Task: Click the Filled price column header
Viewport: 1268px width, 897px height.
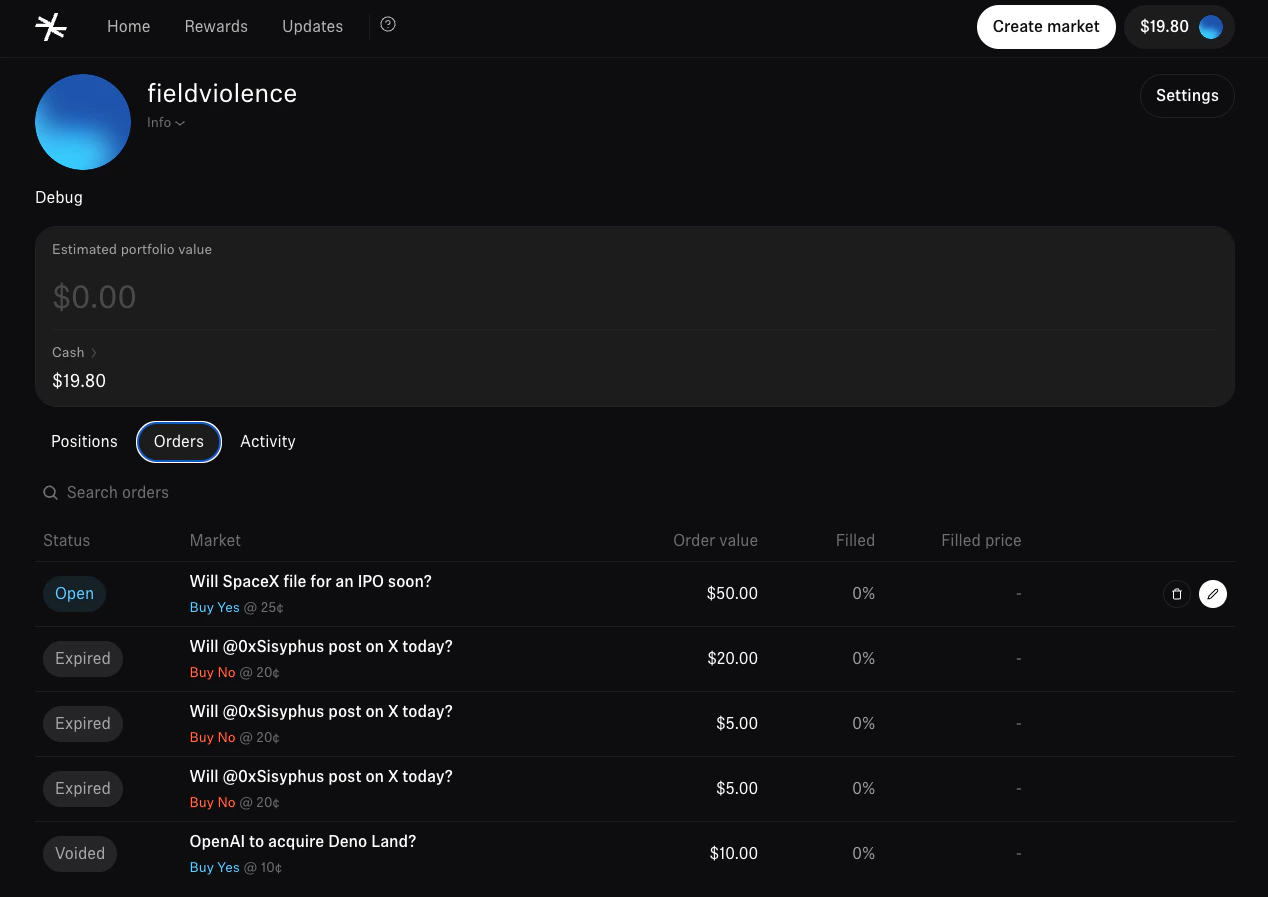Action: [x=981, y=541]
